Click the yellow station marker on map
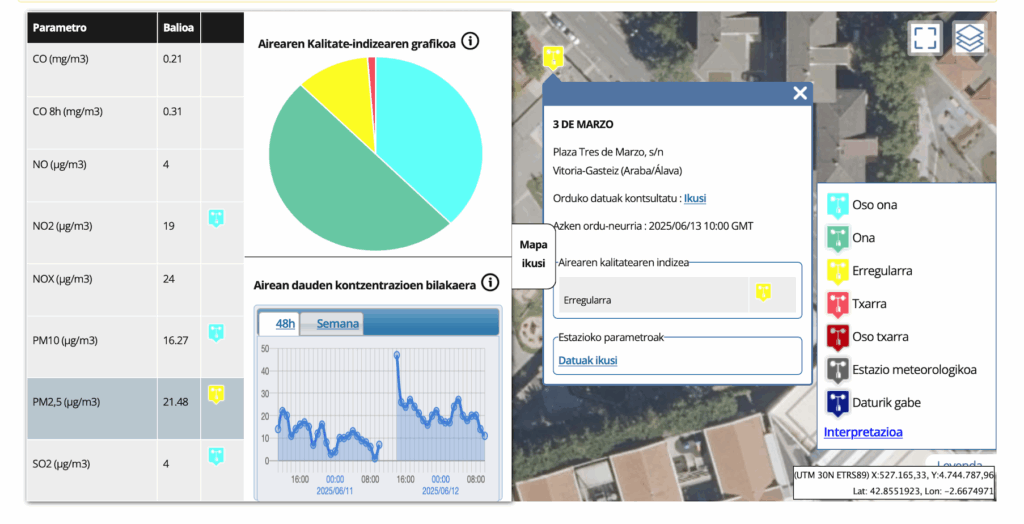Viewport: 1024px width, 524px height. coord(552,57)
